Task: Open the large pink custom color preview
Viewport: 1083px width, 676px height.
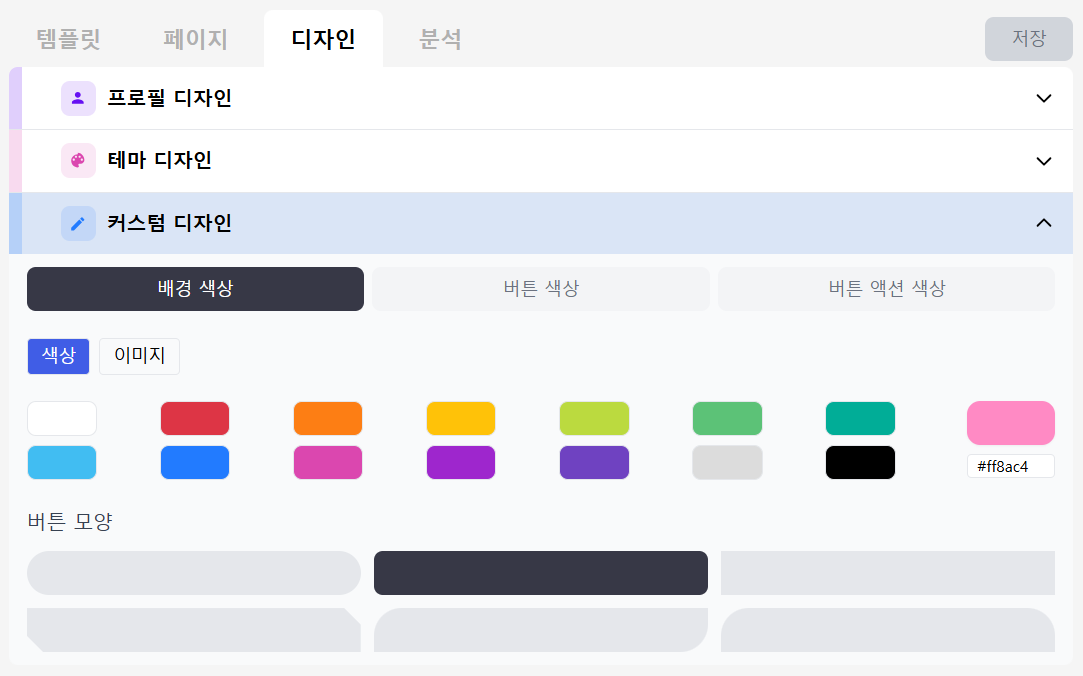Action: coord(1010,423)
